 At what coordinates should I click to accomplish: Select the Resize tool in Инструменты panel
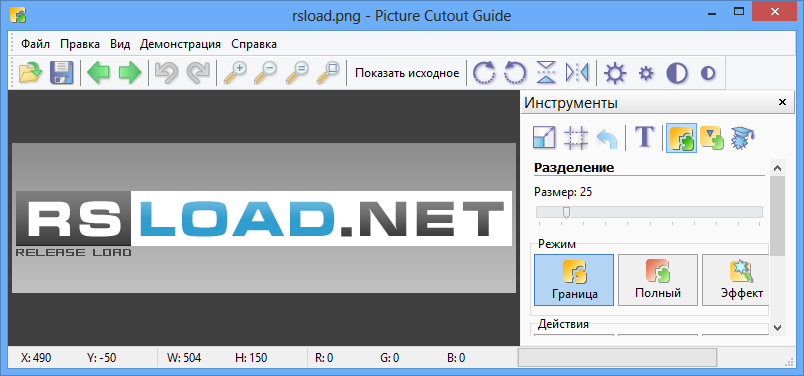click(x=544, y=138)
